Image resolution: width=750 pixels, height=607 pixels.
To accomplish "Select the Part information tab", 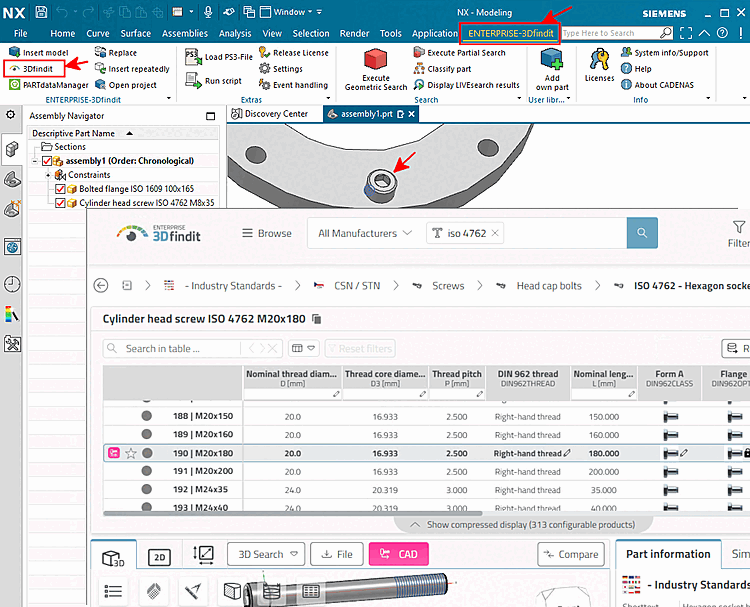I will click(x=668, y=554).
